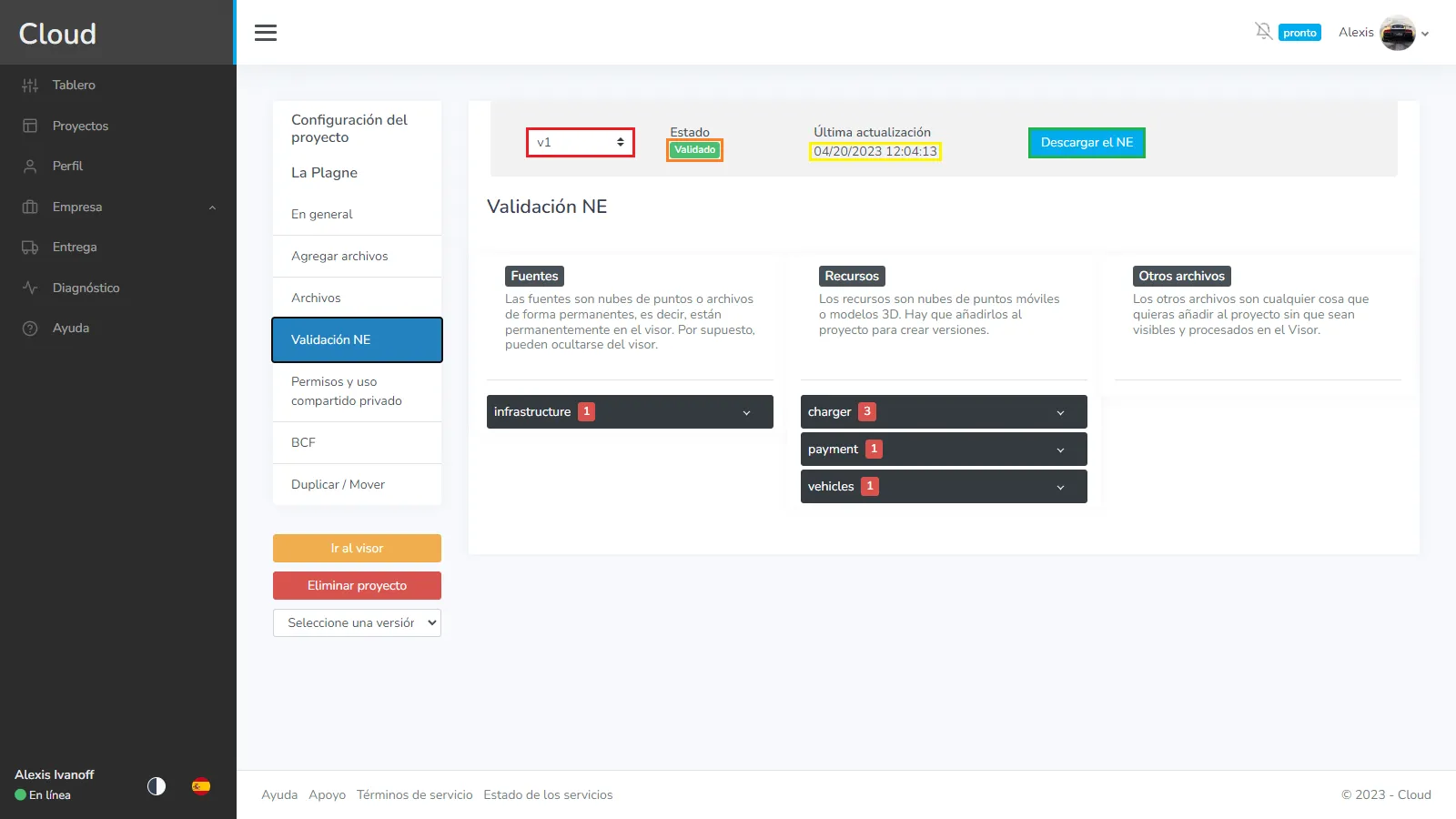This screenshot has height=819, width=1456.
Task: Select the Agregar archivos tab
Action: pos(357,256)
